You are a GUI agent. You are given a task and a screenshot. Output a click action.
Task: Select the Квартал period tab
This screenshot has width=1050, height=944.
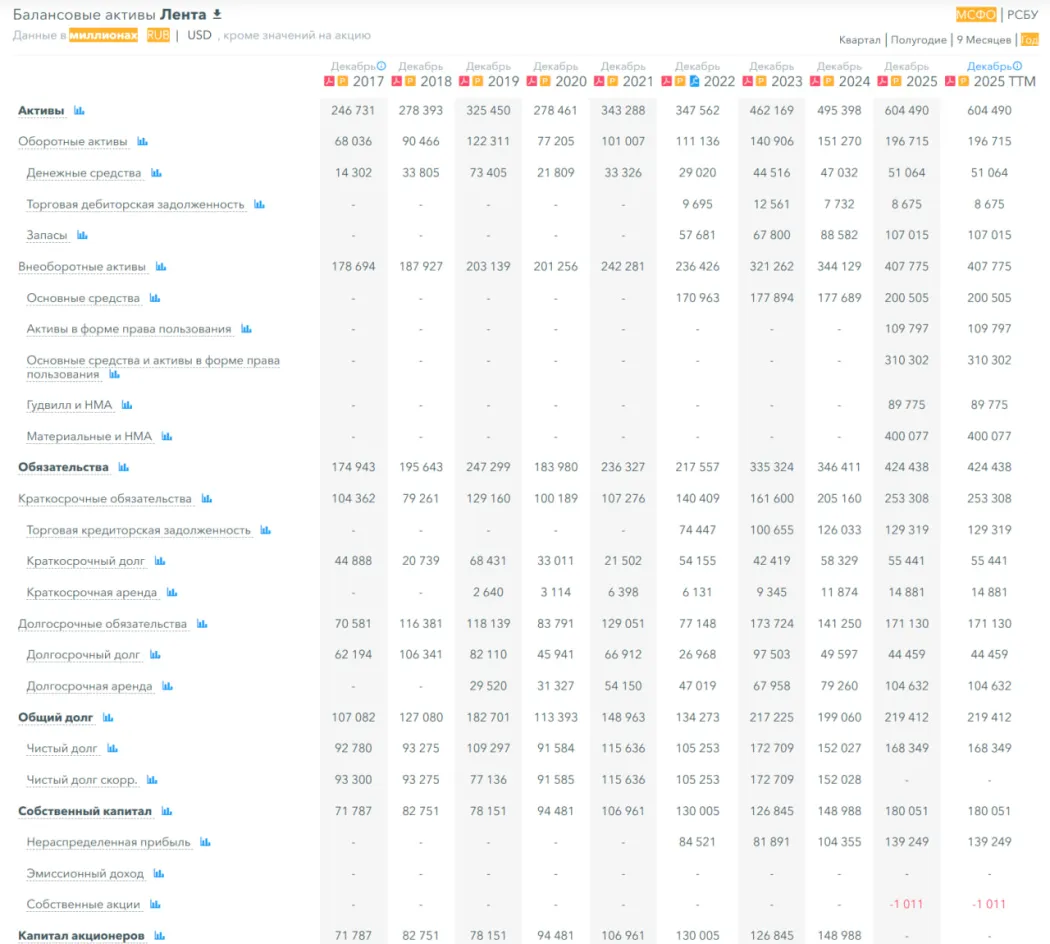tap(859, 40)
